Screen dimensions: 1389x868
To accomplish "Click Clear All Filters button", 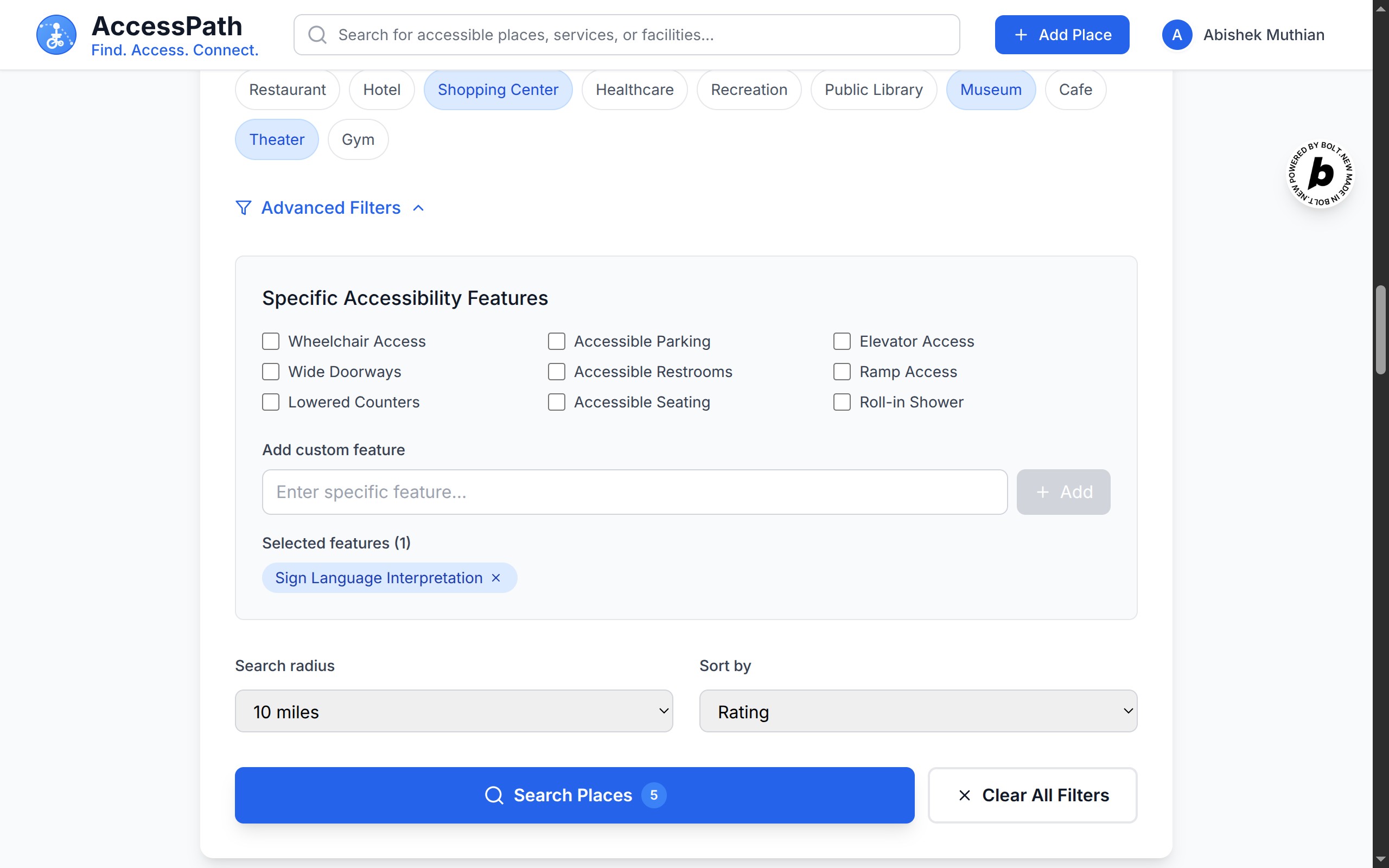I will pyautogui.click(x=1032, y=795).
